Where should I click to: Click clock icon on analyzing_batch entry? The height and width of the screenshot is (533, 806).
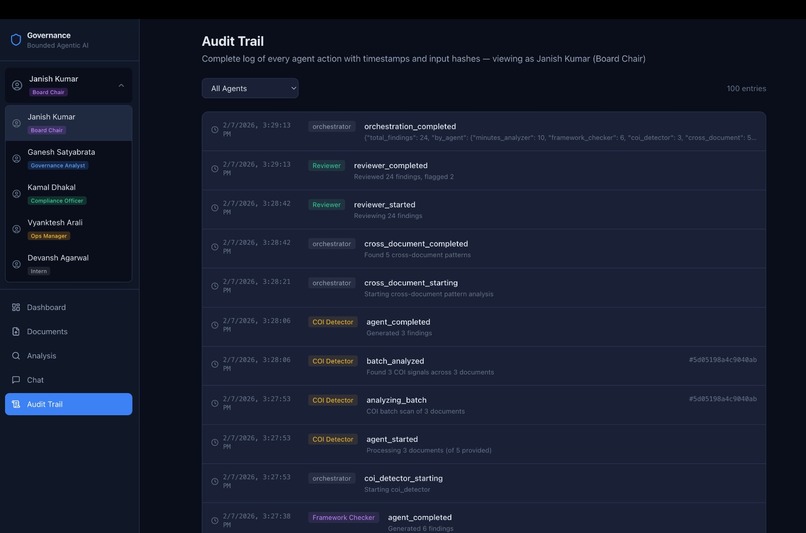[x=215, y=403]
